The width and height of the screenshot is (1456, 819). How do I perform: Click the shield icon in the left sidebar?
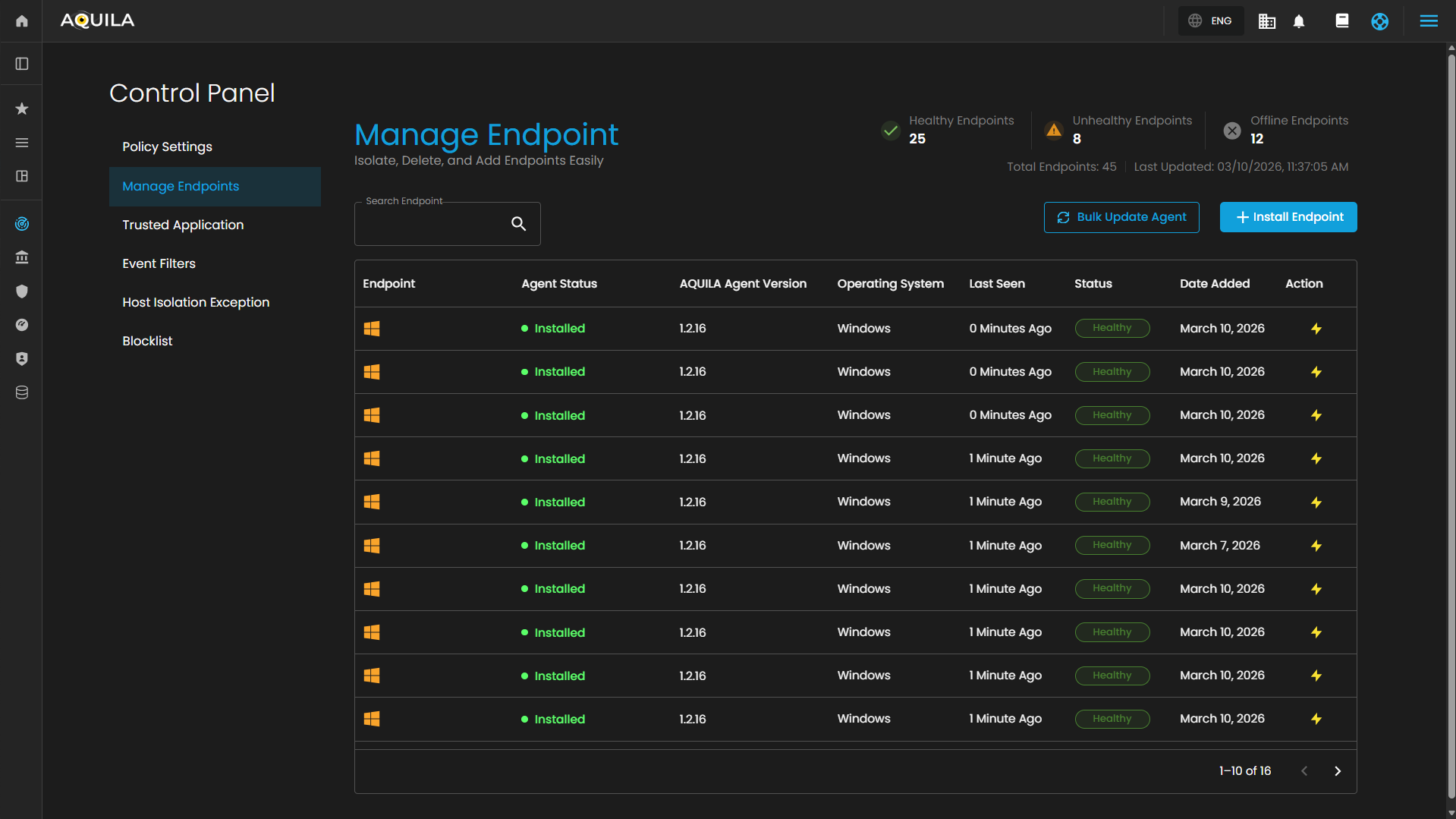click(22, 291)
